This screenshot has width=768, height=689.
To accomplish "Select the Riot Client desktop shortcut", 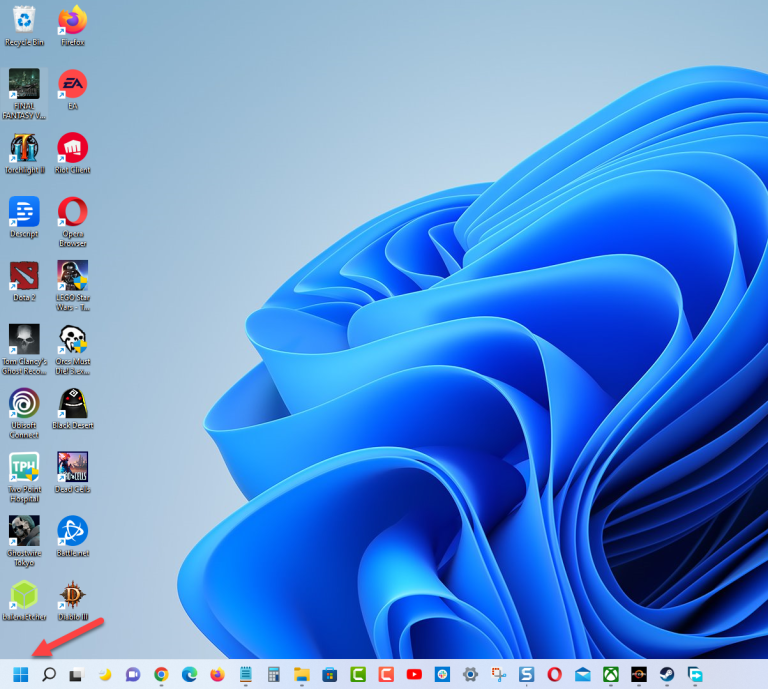I will click(72, 149).
